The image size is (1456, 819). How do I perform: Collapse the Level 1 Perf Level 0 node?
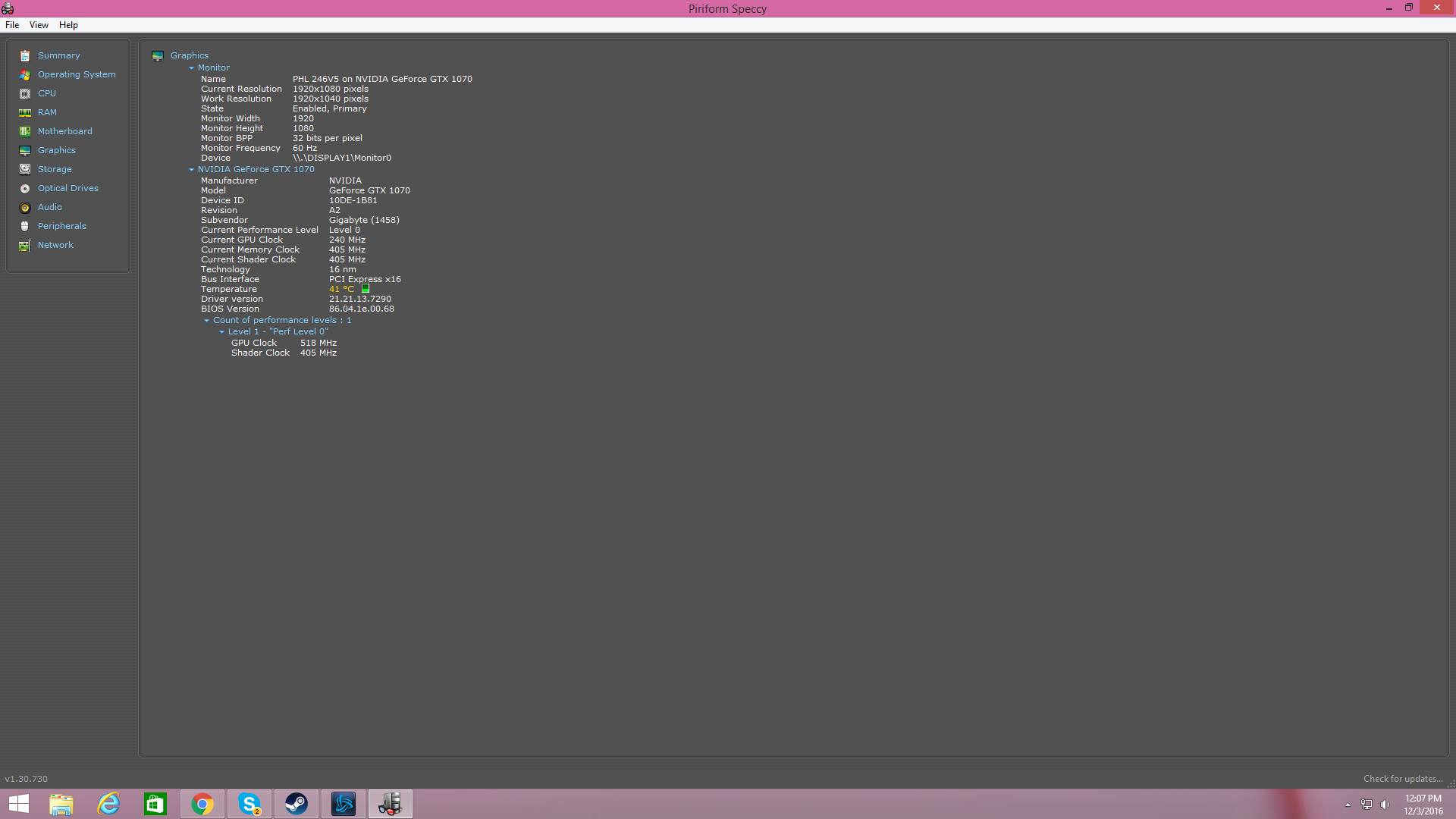click(221, 332)
